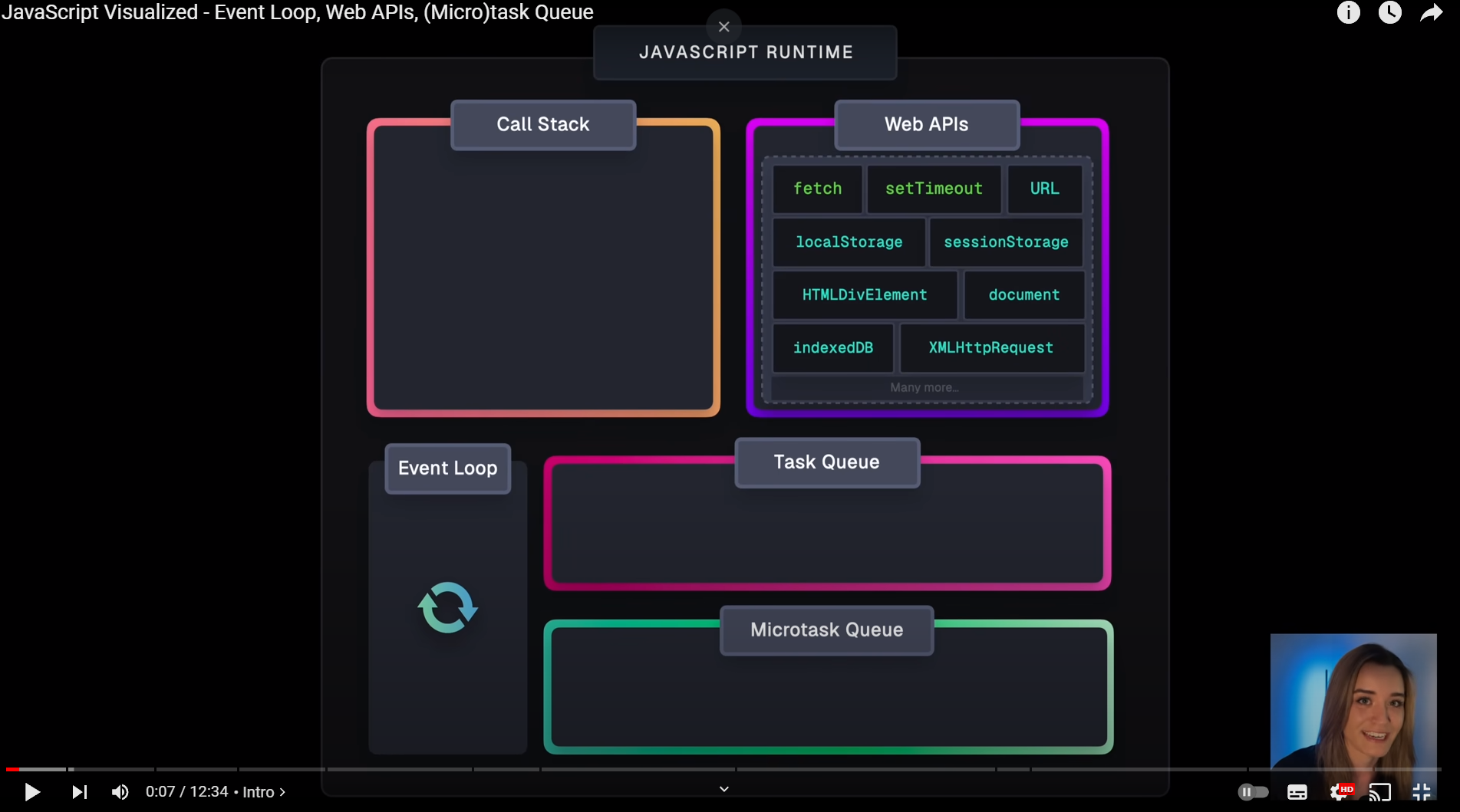Click the 'Many more...' text
This screenshot has height=812, width=1460.
click(x=924, y=388)
